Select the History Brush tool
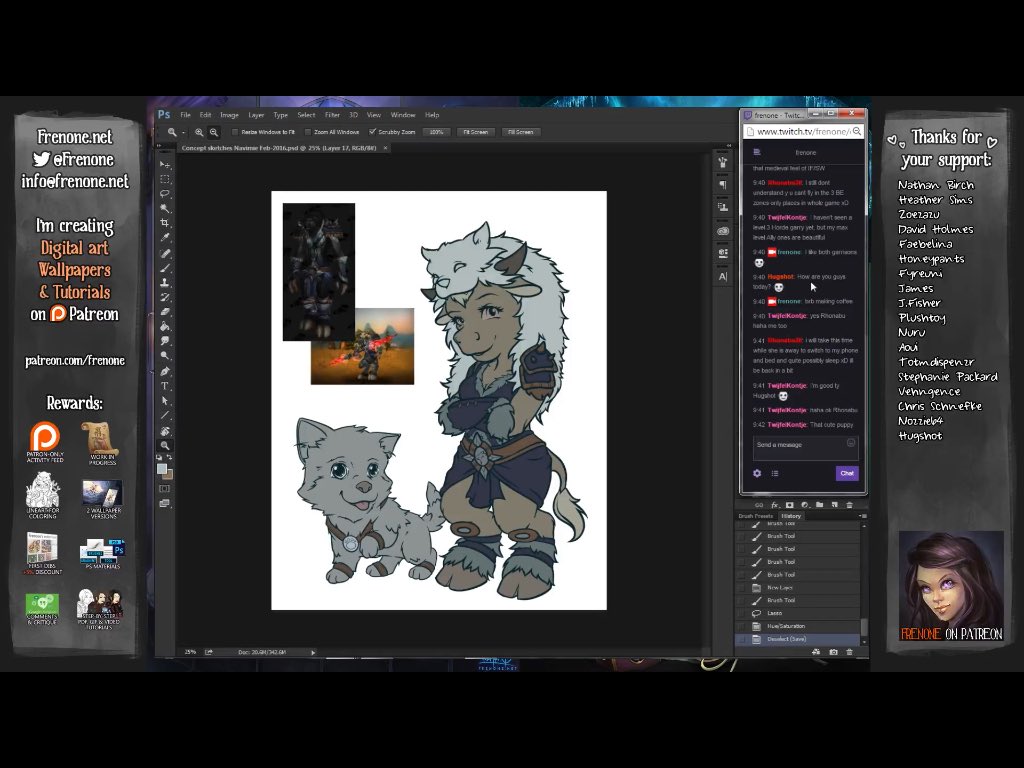1024x768 pixels. click(165, 297)
